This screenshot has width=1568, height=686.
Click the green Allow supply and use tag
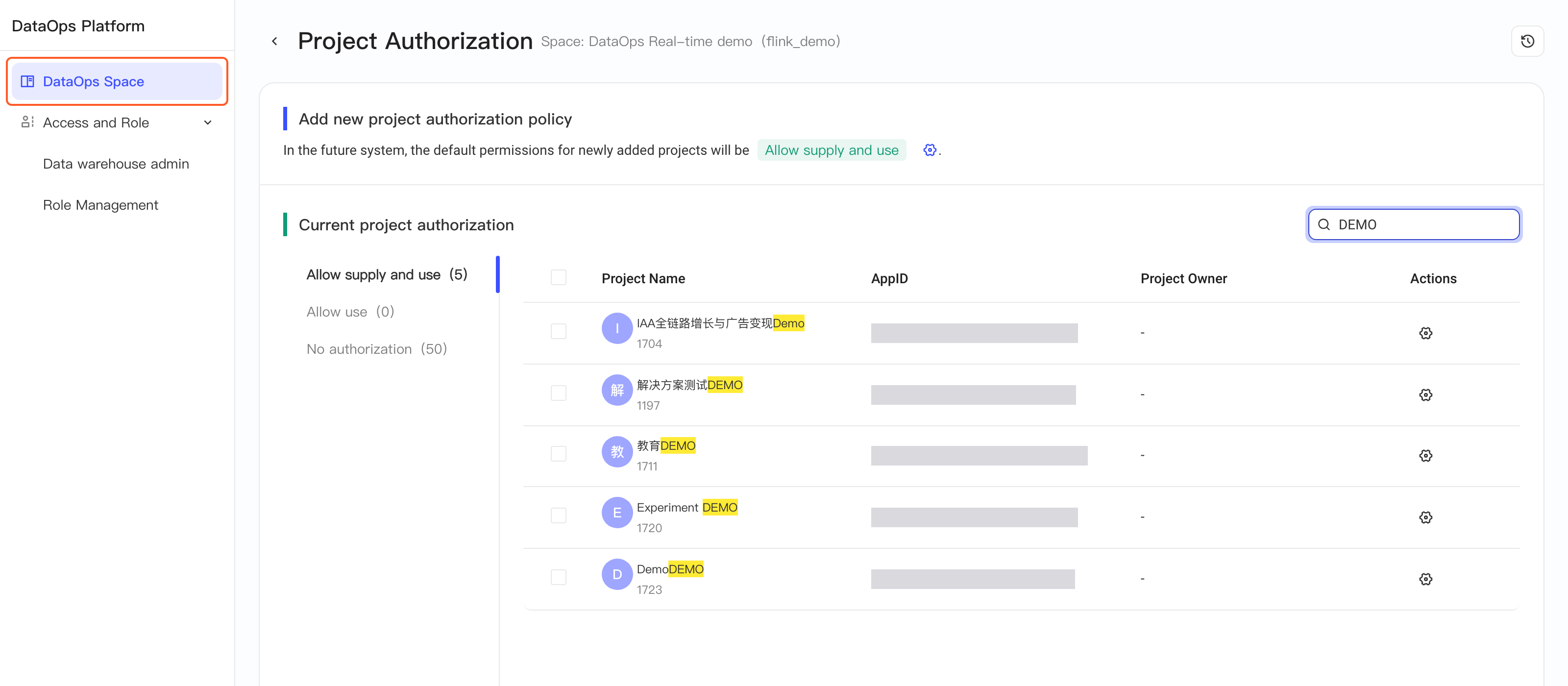click(832, 150)
